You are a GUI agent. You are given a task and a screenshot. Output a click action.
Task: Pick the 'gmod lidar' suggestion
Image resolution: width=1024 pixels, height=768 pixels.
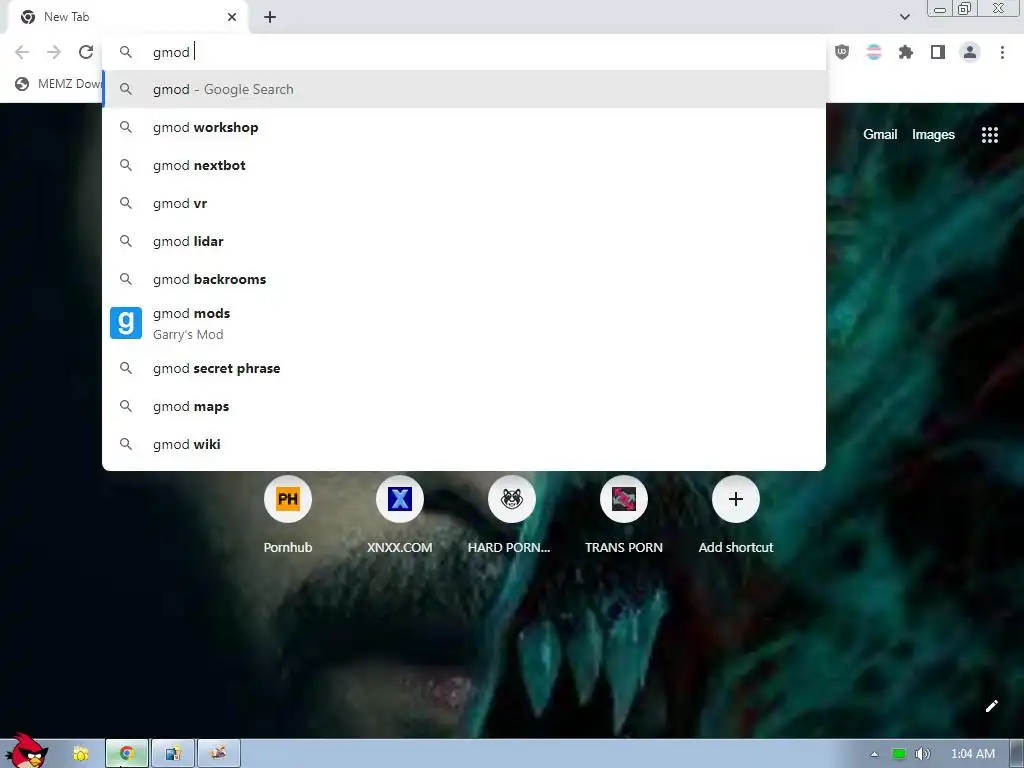click(x=464, y=241)
